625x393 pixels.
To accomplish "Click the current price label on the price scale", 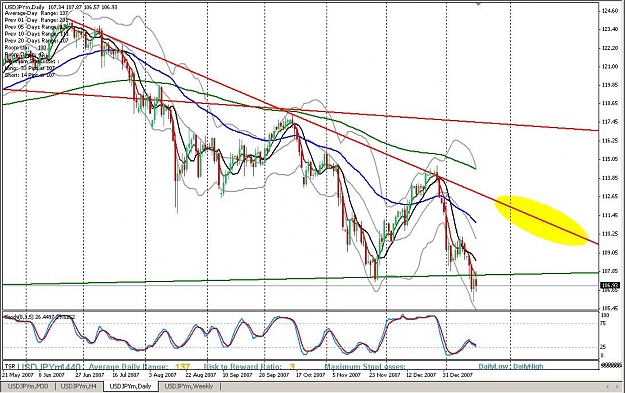I will 610,285.
